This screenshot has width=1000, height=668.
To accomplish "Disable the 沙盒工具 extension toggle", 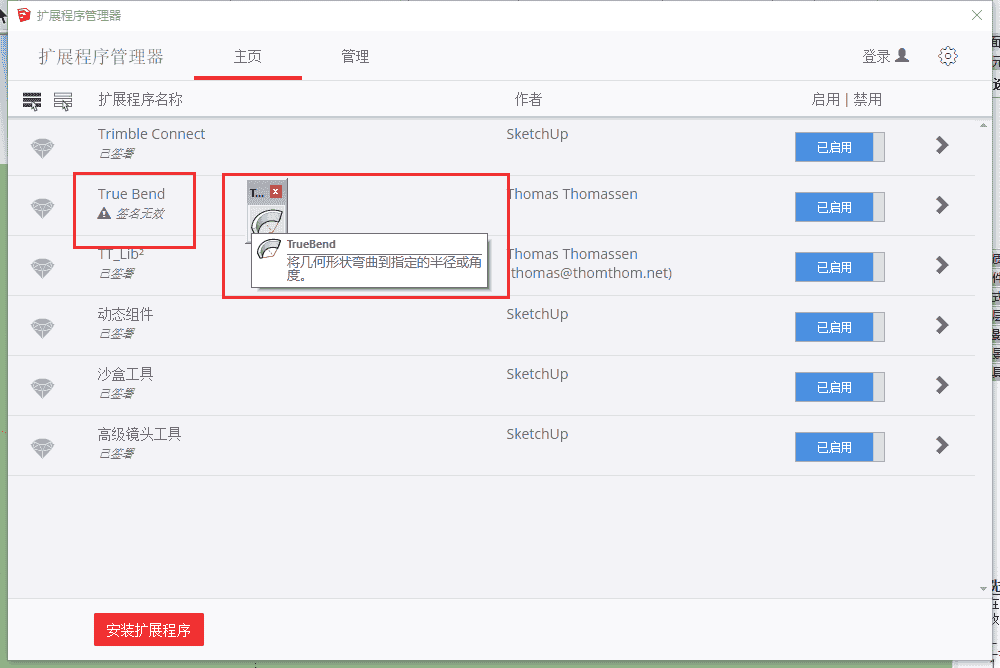I will pyautogui.click(x=839, y=387).
